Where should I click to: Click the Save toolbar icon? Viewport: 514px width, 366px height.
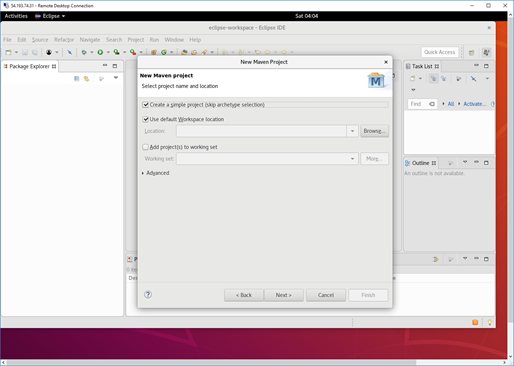25,52
